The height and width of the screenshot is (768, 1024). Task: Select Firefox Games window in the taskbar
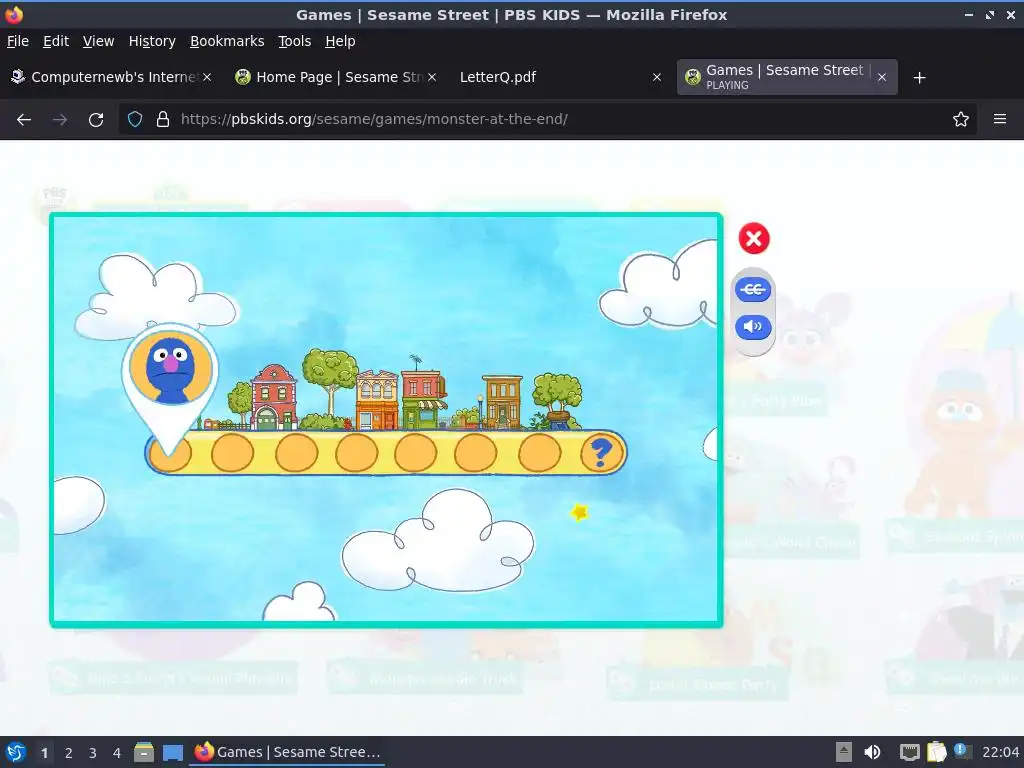287,752
